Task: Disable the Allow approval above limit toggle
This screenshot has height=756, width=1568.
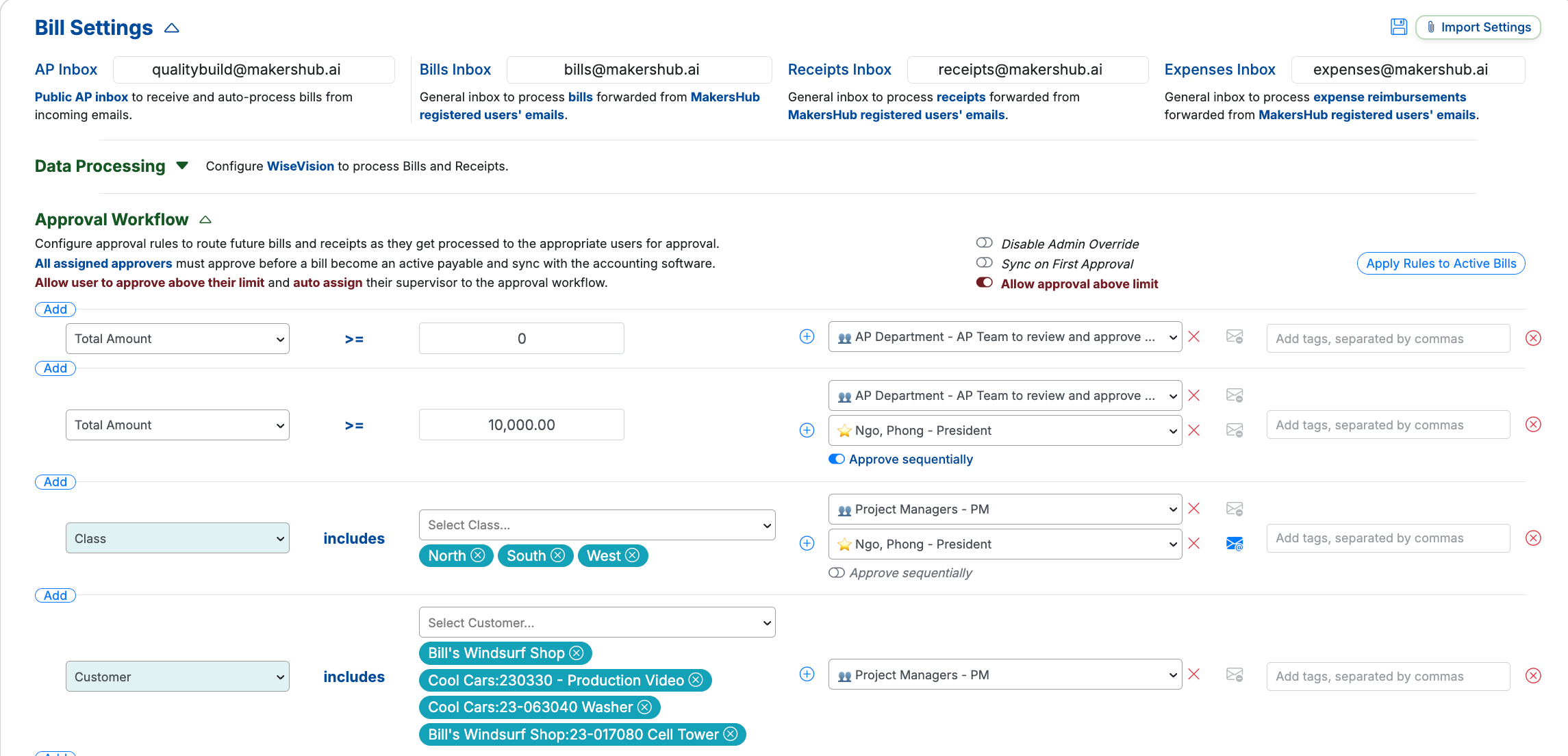Action: [984, 282]
